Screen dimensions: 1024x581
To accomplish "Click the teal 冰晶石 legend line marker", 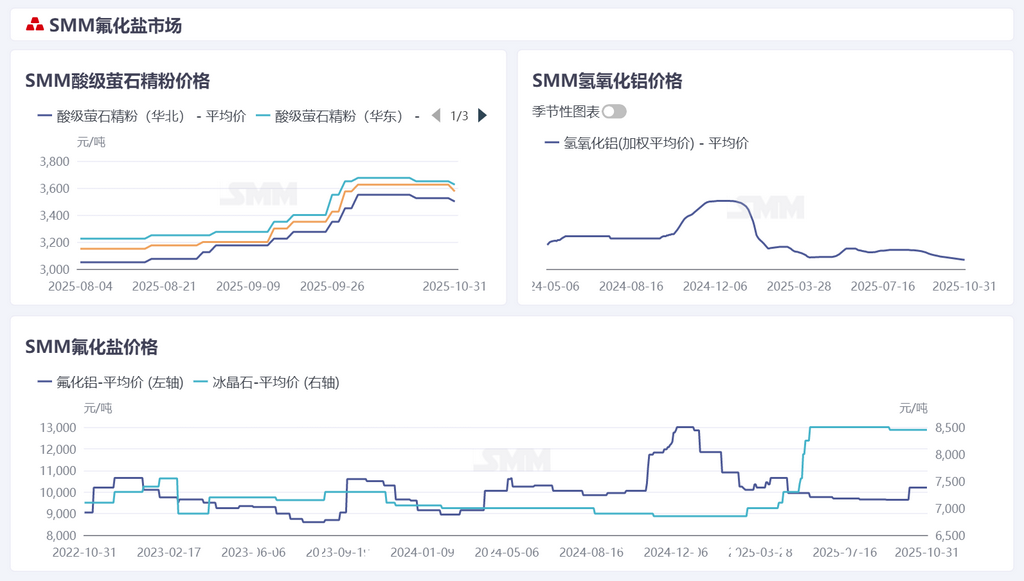I will click(200, 382).
